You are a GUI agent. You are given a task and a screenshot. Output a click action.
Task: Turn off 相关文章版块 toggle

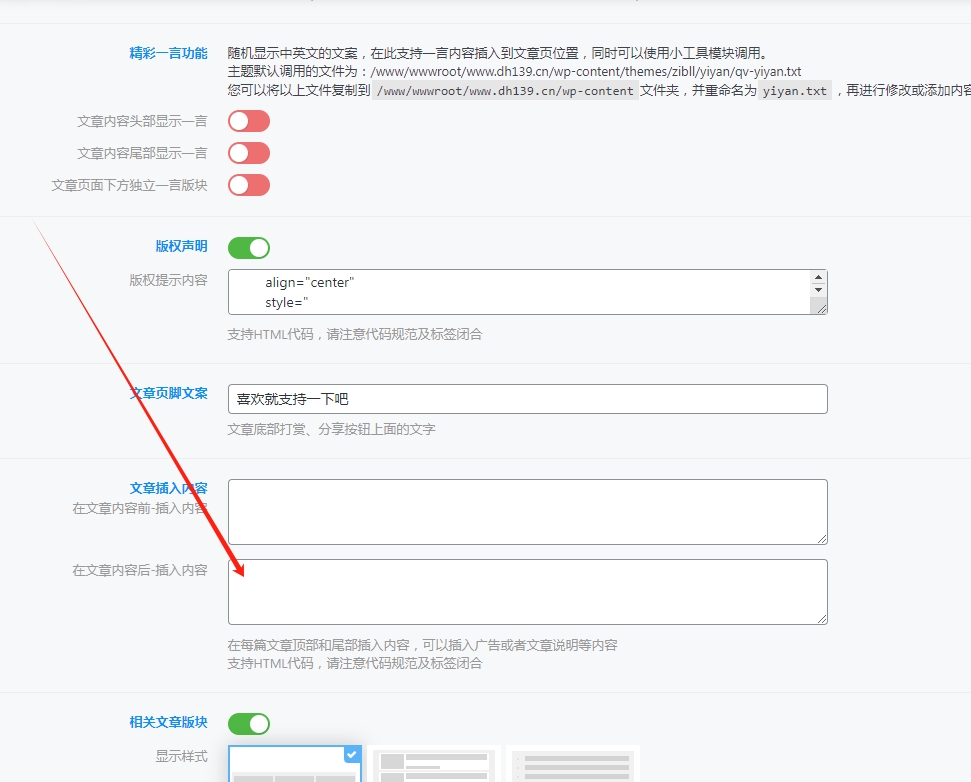click(x=249, y=723)
